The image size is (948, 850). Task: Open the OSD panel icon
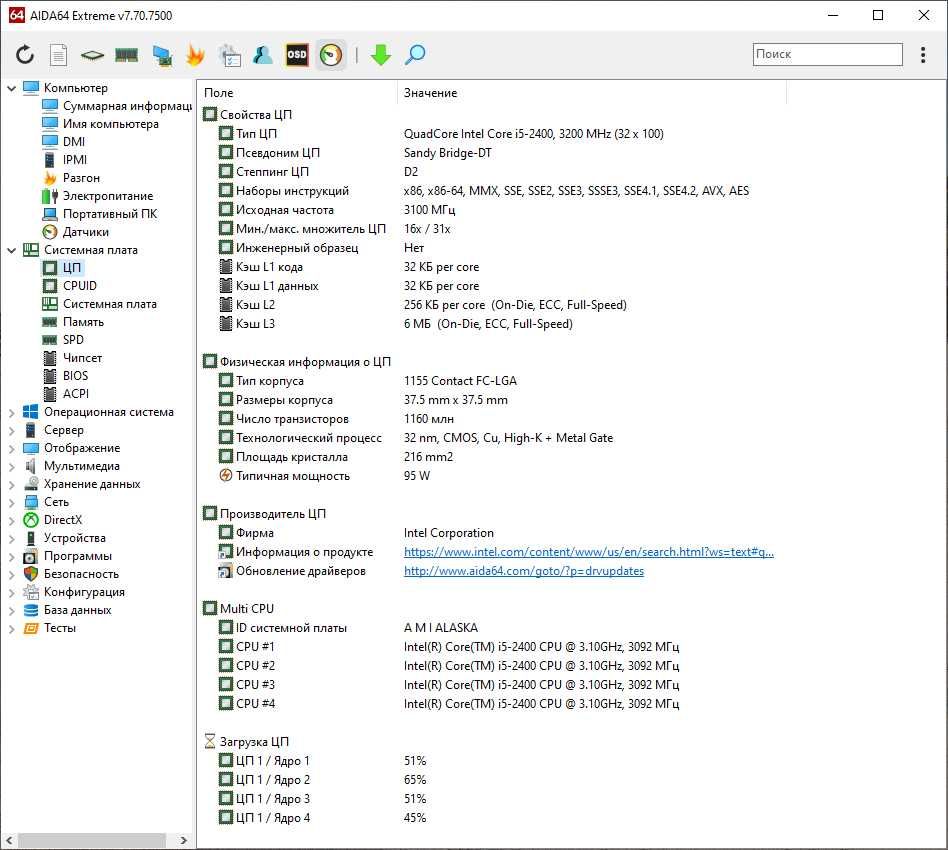click(297, 55)
